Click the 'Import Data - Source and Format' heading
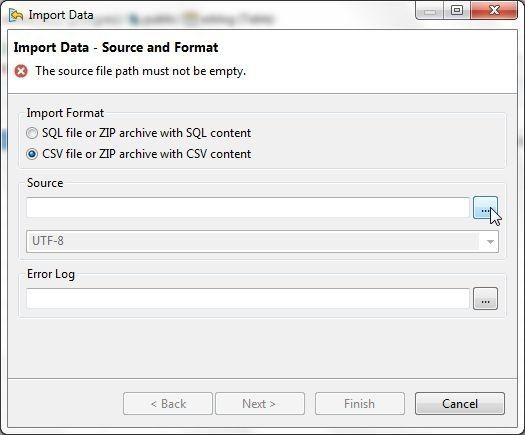 (x=116, y=47)
